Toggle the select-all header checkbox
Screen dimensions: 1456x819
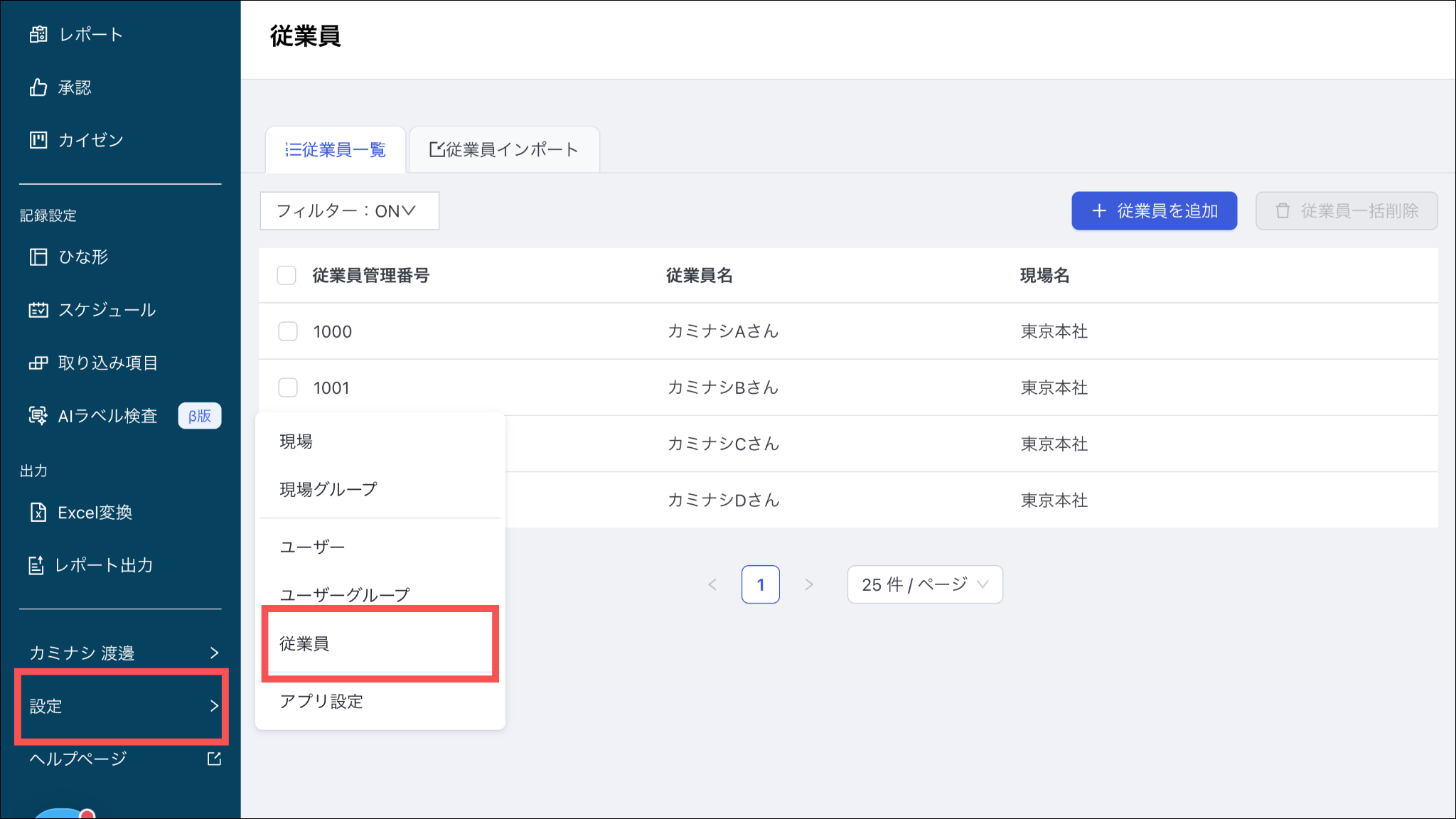click(287, 276)
